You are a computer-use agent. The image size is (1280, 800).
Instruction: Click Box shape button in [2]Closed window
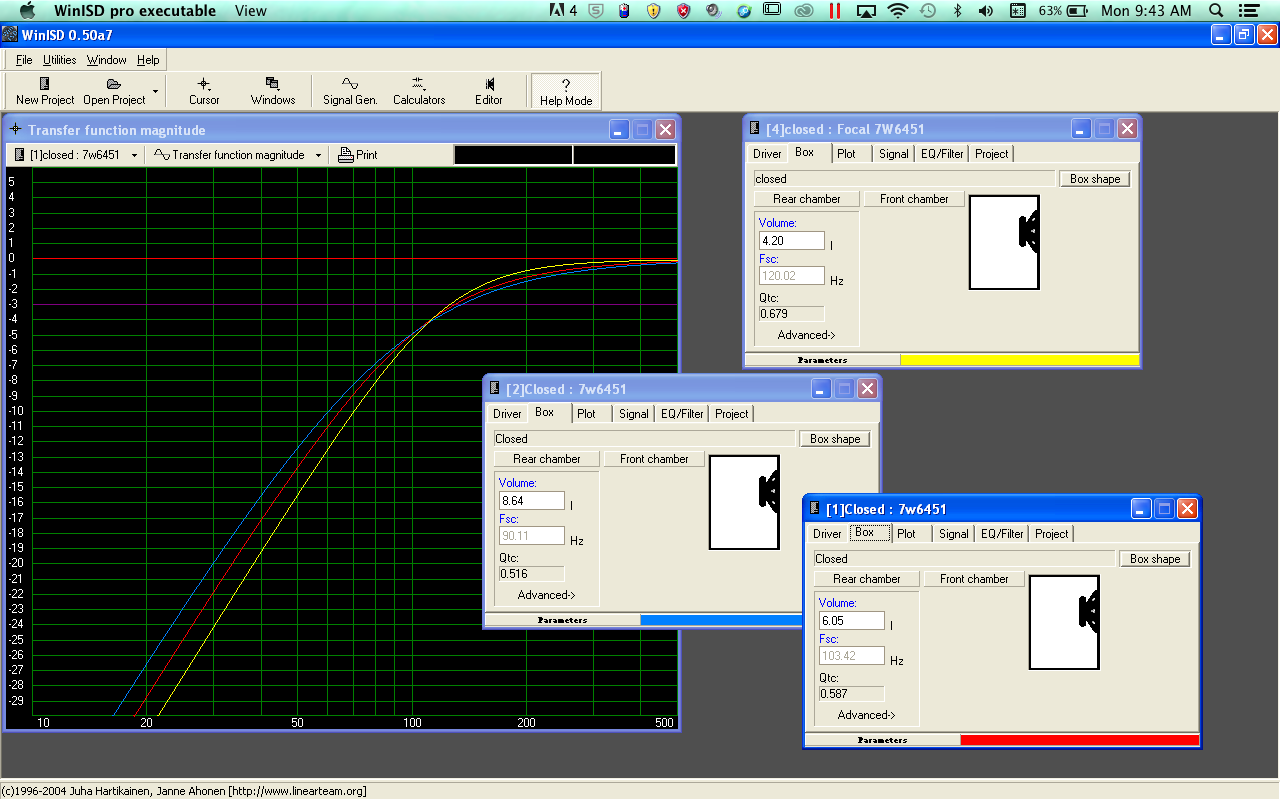tap(835, 439)
